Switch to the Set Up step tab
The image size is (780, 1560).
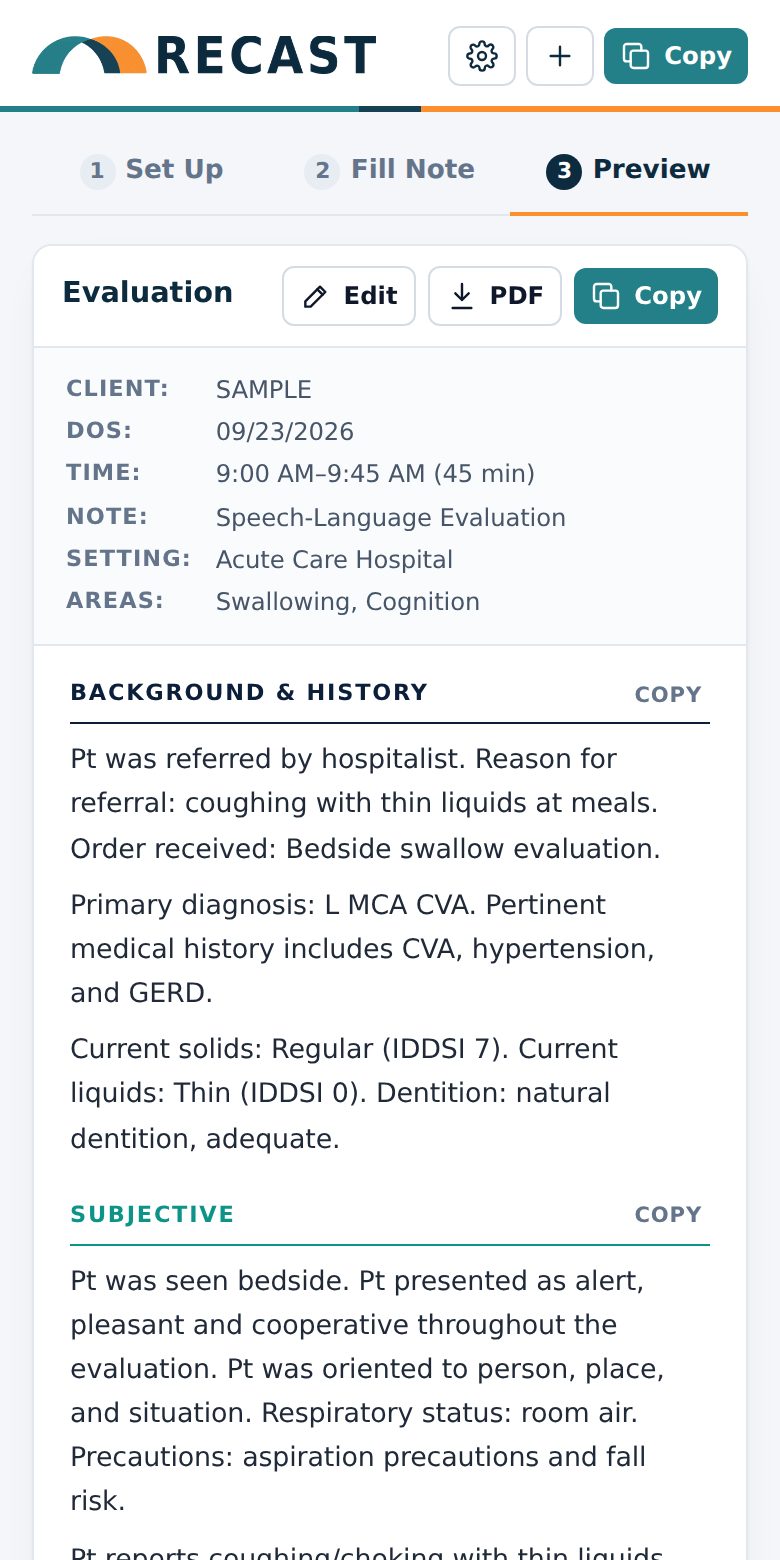click(x=152, y=170)
